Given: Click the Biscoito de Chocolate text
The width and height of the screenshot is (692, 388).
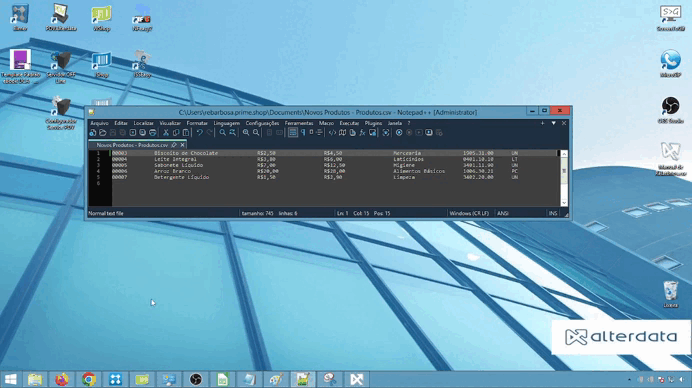Looking at the screenshot, I should tap(186, 153).
